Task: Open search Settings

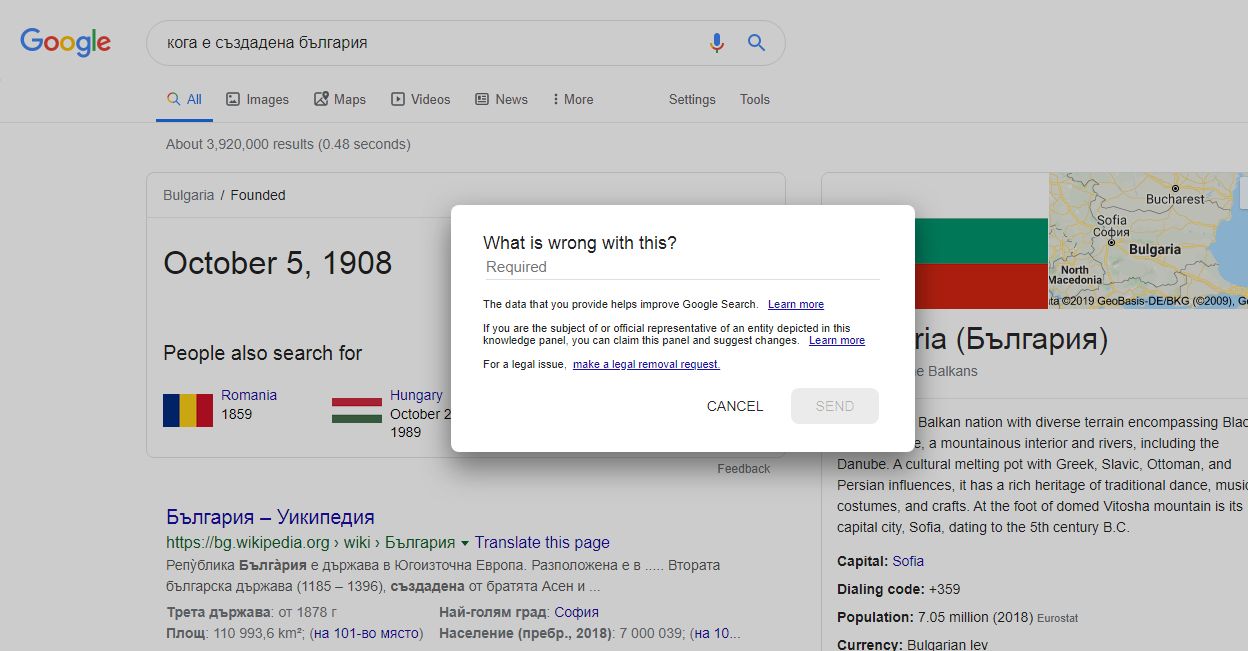Action: [x=692, y=99]
